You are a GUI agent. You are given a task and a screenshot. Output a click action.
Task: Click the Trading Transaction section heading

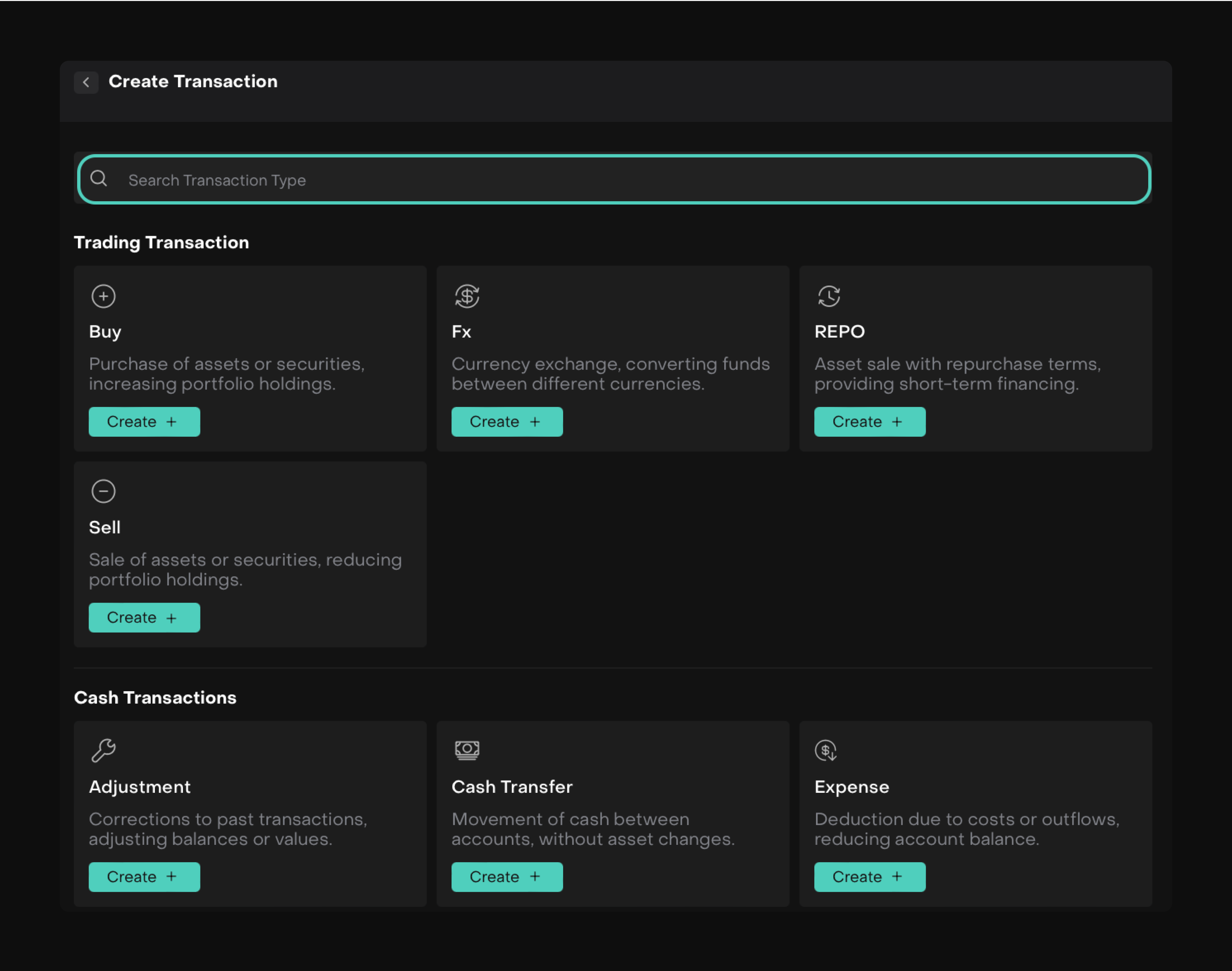pyautogui.click(x=161, y=243)
